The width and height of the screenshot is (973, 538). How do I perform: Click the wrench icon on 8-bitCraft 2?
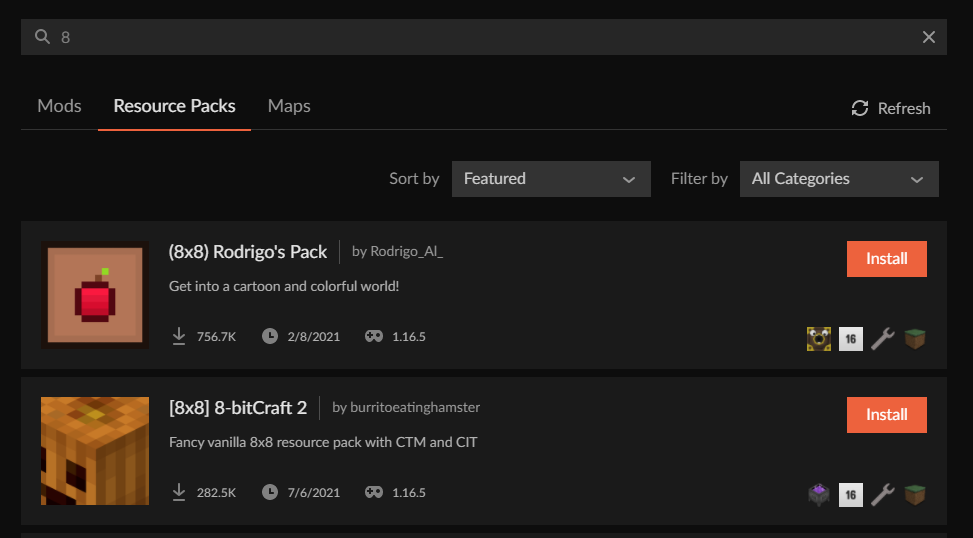pyautogui.click(x=882, y=495)
